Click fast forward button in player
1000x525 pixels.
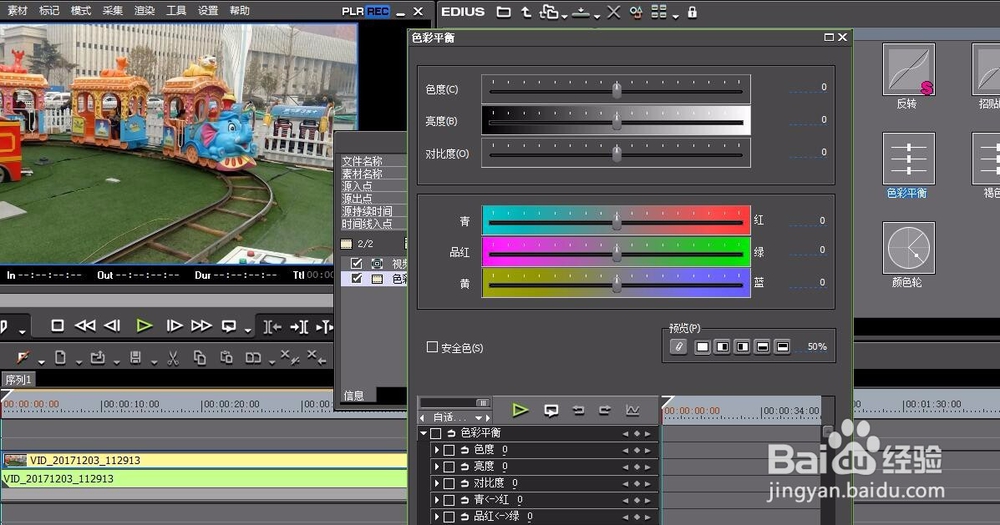pos(202,326)
